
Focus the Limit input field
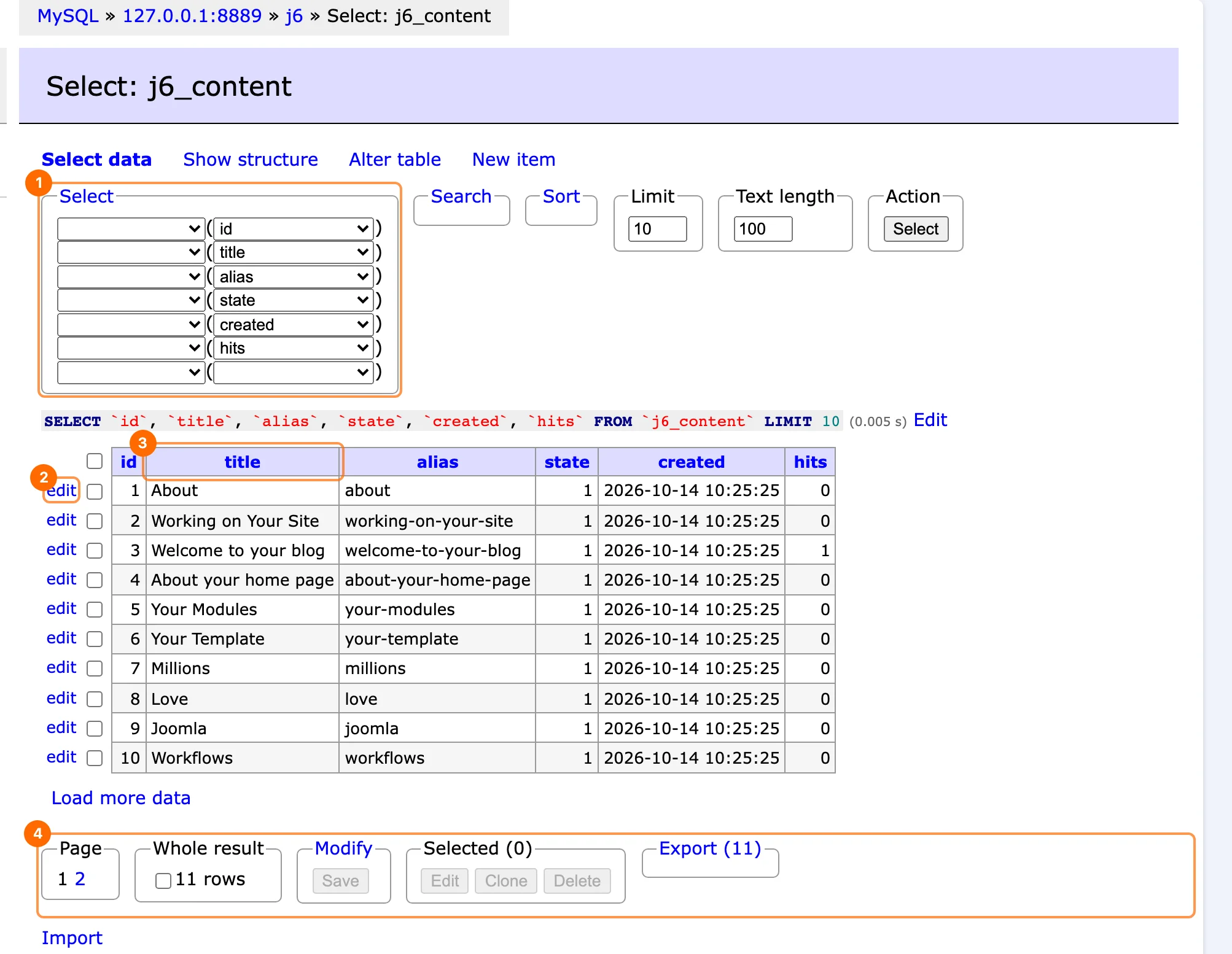click(657, 229)
